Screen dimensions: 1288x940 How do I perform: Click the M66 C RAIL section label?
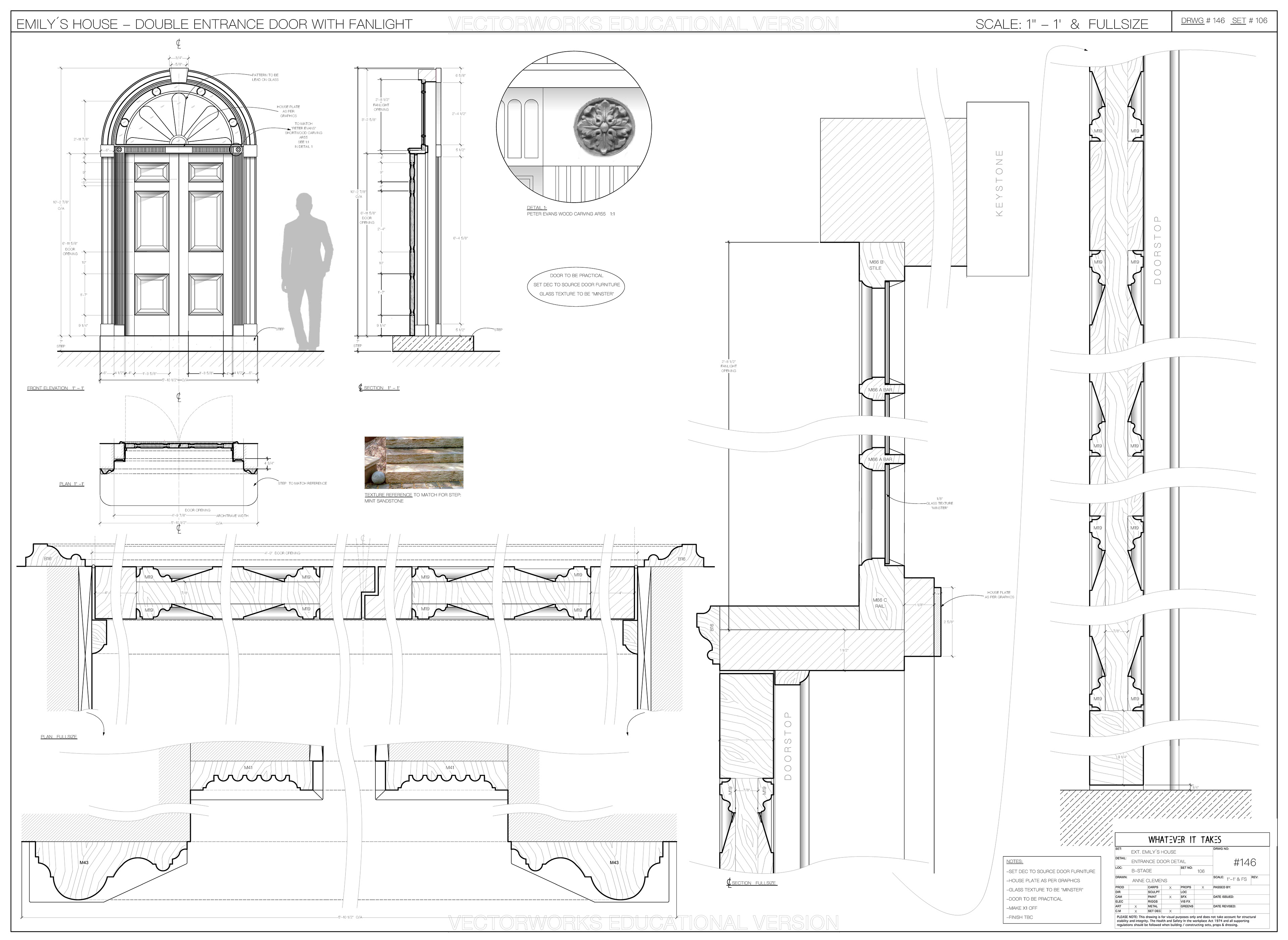point(879,603)
